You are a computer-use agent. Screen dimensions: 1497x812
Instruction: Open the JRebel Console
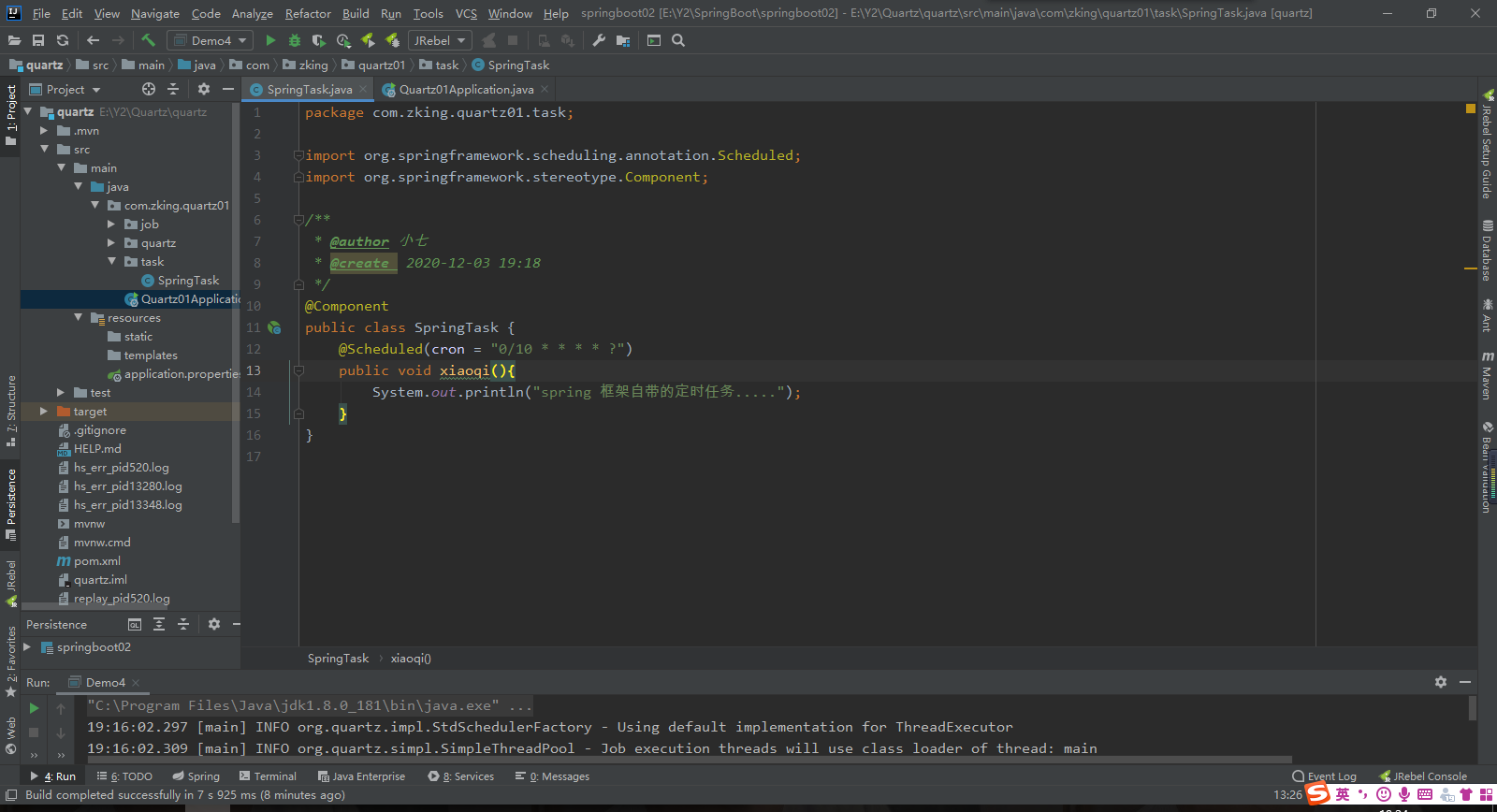point(1423,776)
